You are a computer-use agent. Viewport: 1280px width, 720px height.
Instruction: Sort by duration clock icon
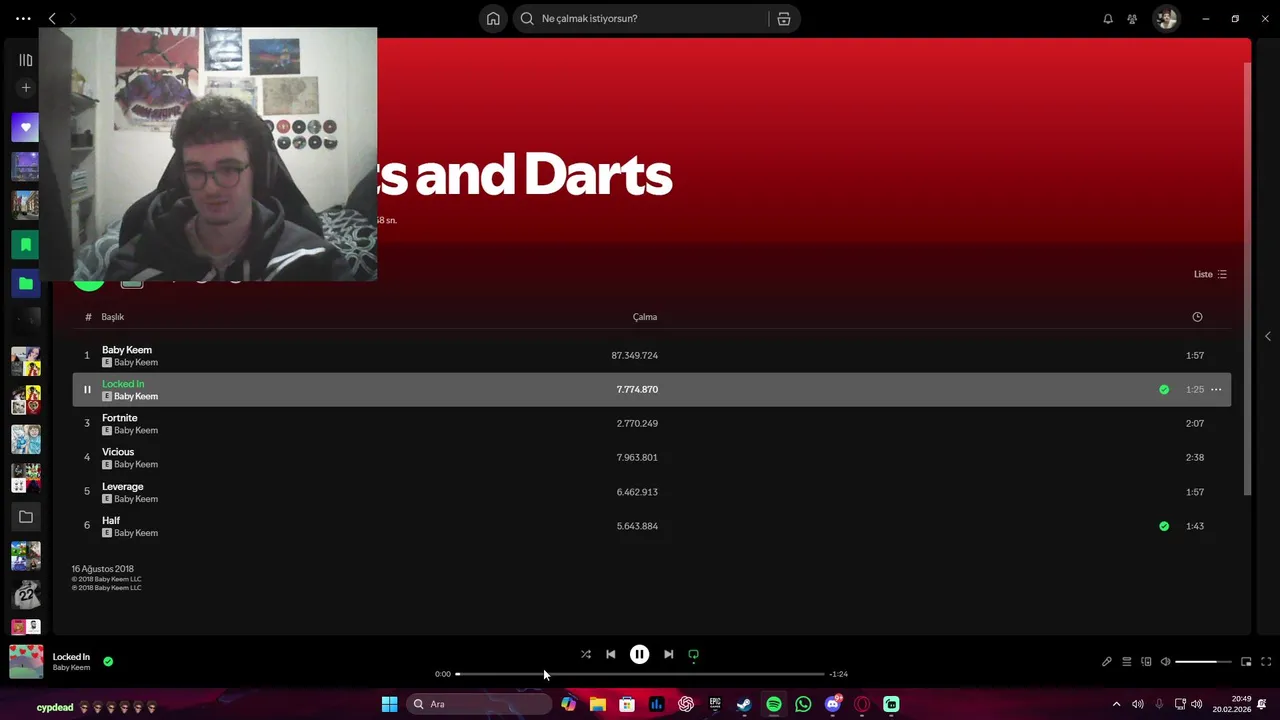pos(1197,317)
